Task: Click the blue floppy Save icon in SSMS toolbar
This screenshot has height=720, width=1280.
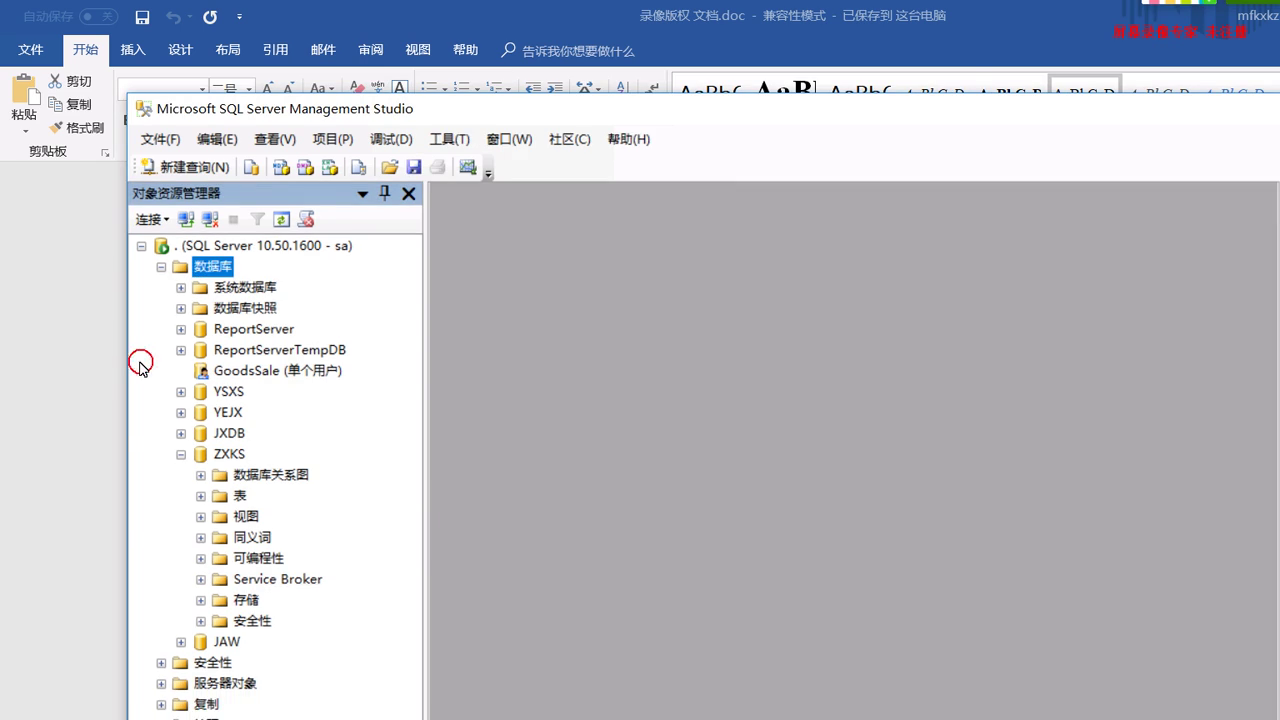Action: [413, 167]
